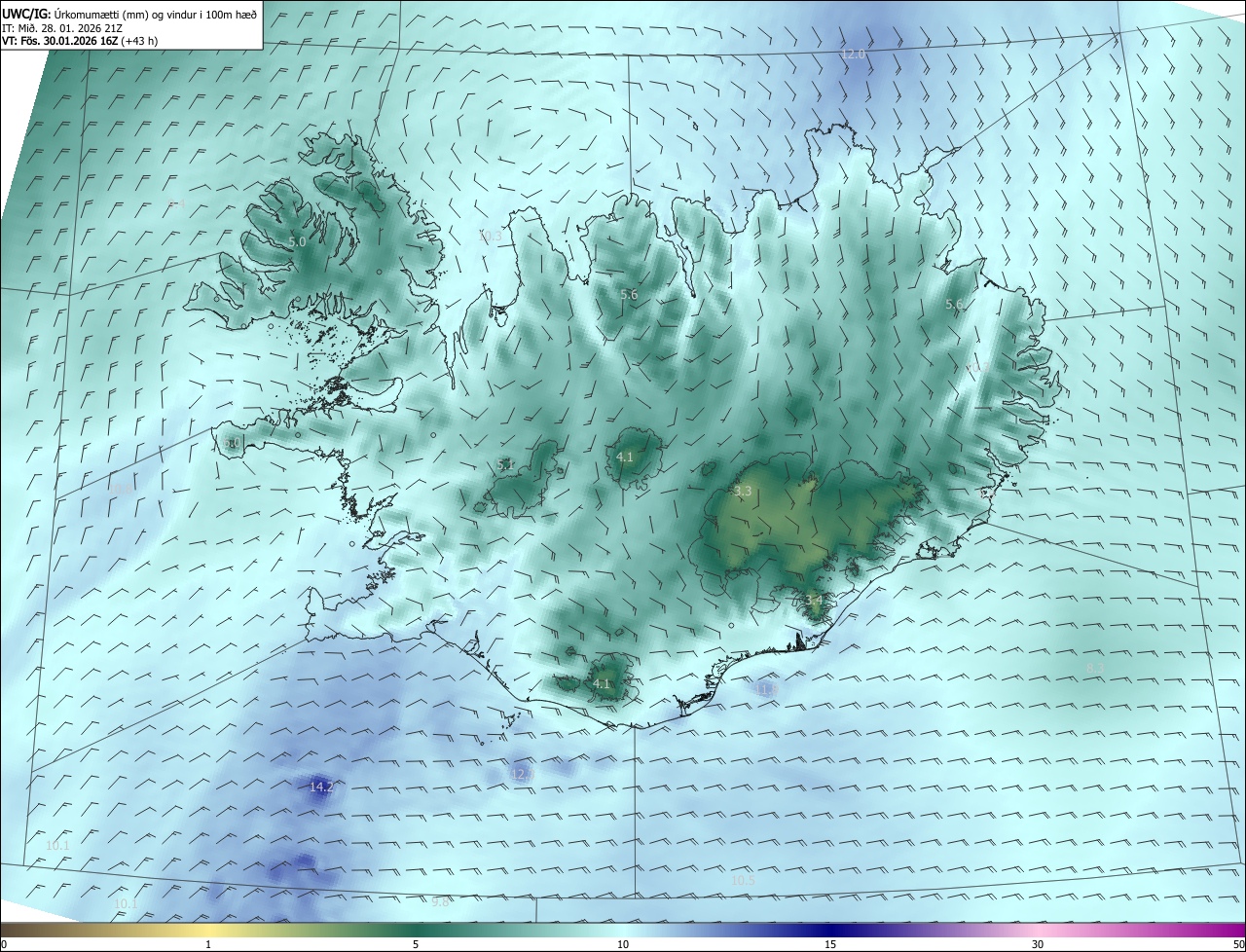1246x952 pixels.
Task: Click the 3.4 value near the southeast coast
Action: point(814,600)
